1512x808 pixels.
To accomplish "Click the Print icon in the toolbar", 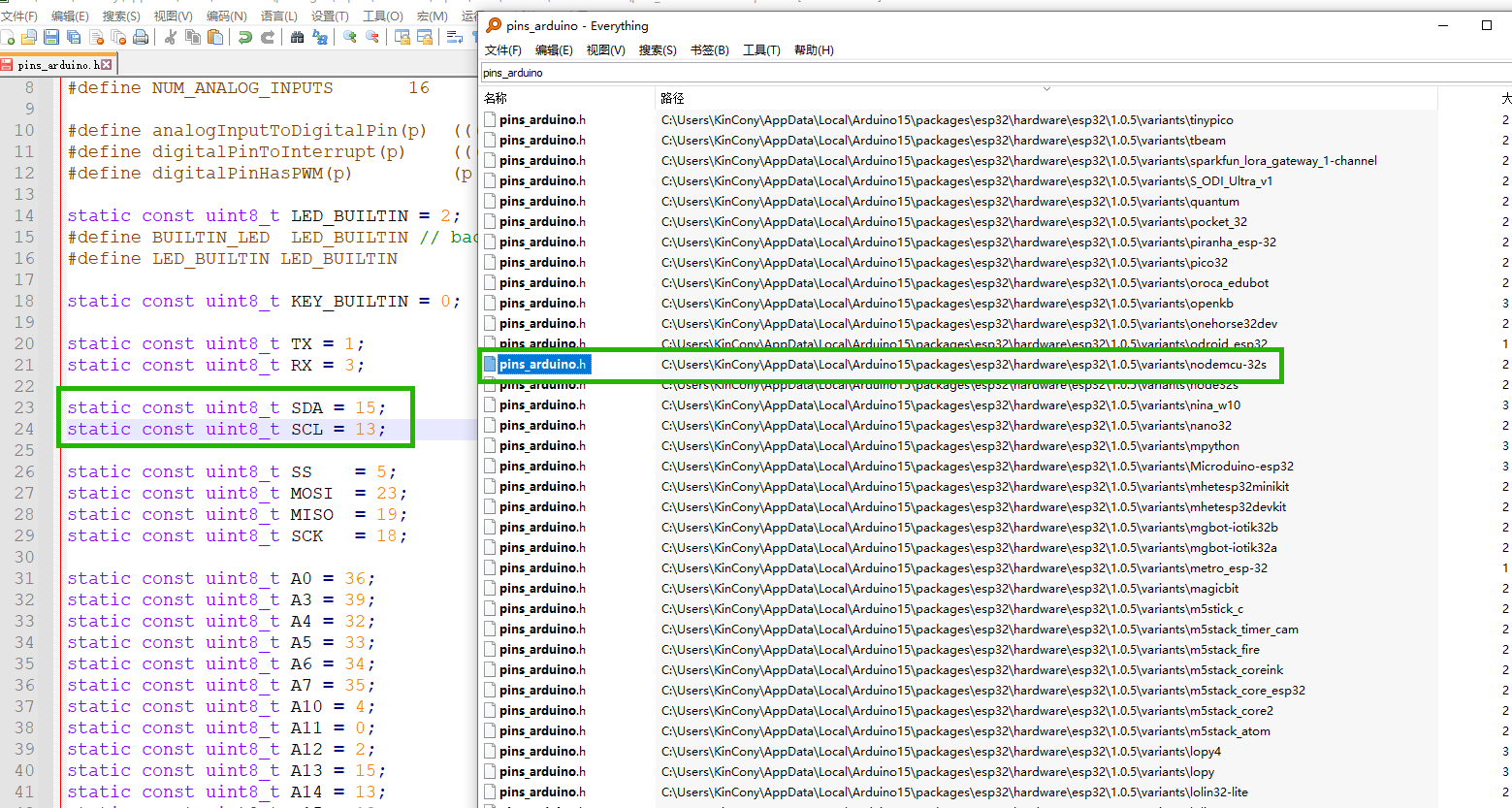I will (141, 37).
